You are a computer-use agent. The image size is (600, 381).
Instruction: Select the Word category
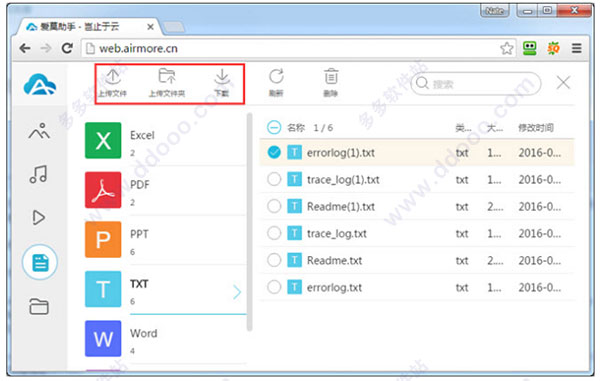[x=165, y=339]
